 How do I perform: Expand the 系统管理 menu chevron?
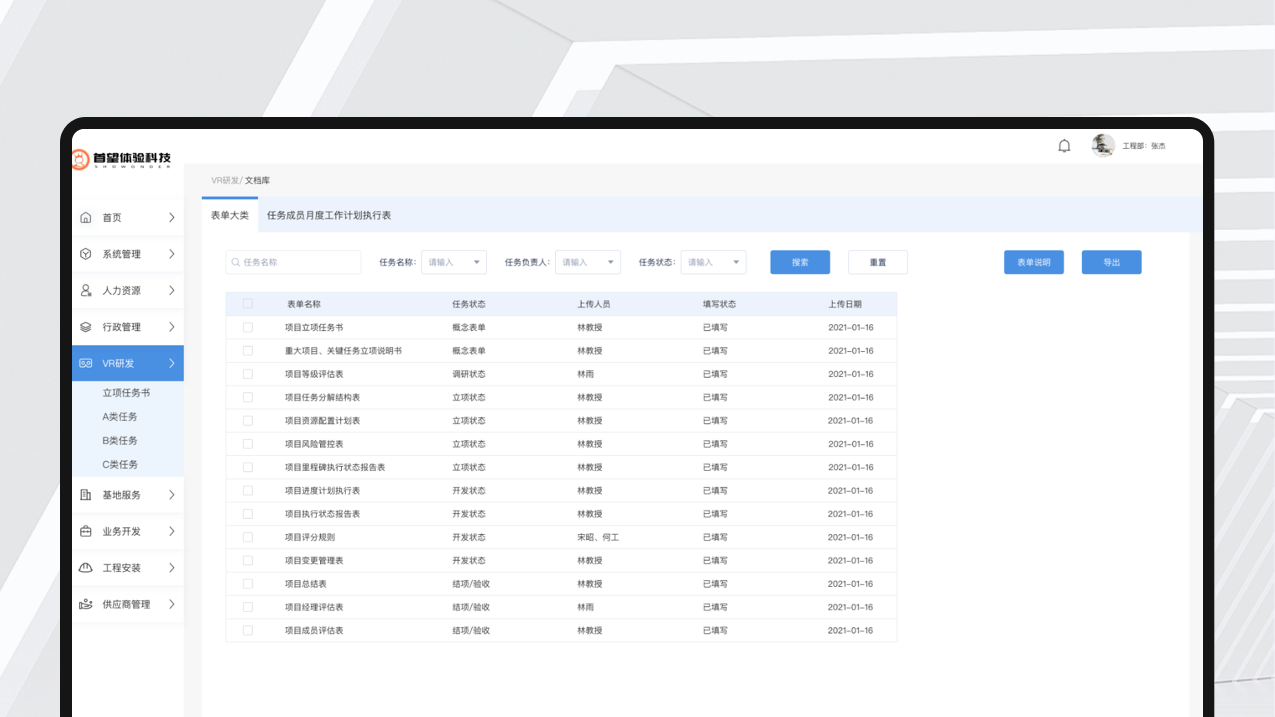[172, 254]
